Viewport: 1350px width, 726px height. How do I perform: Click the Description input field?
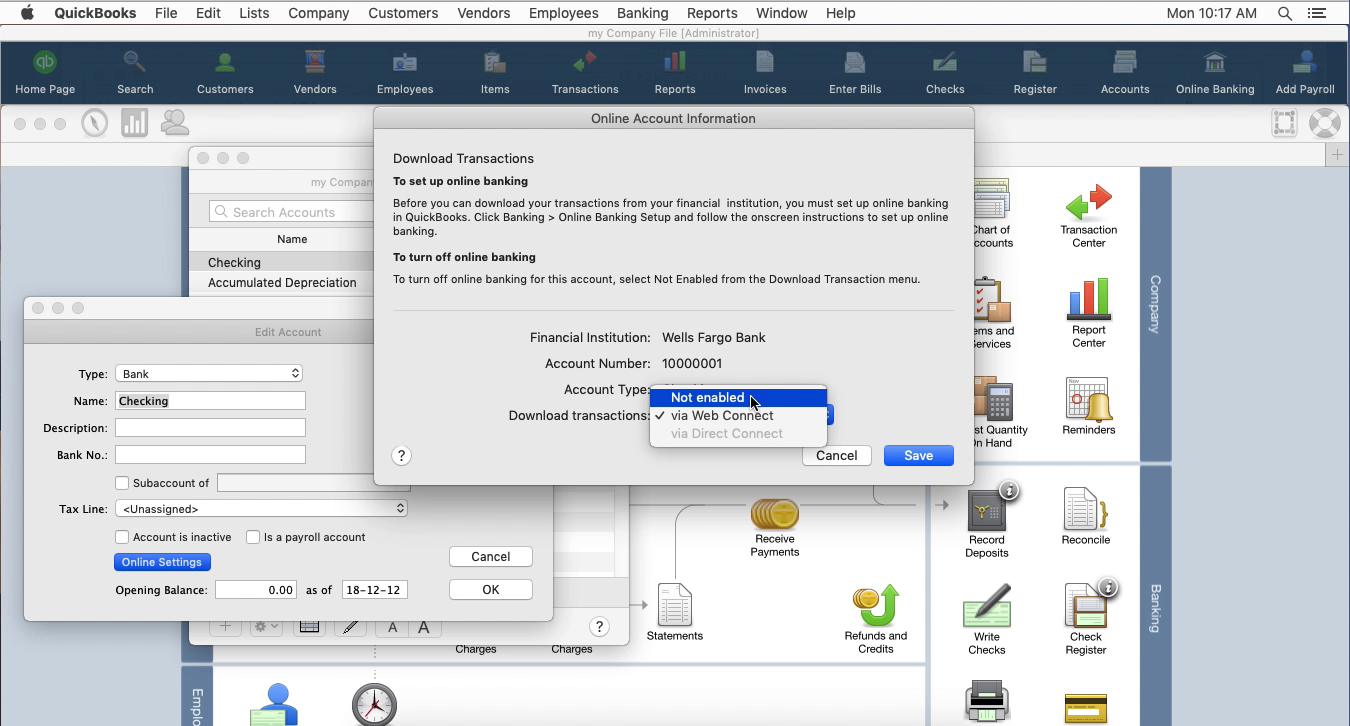click(210, 427)
